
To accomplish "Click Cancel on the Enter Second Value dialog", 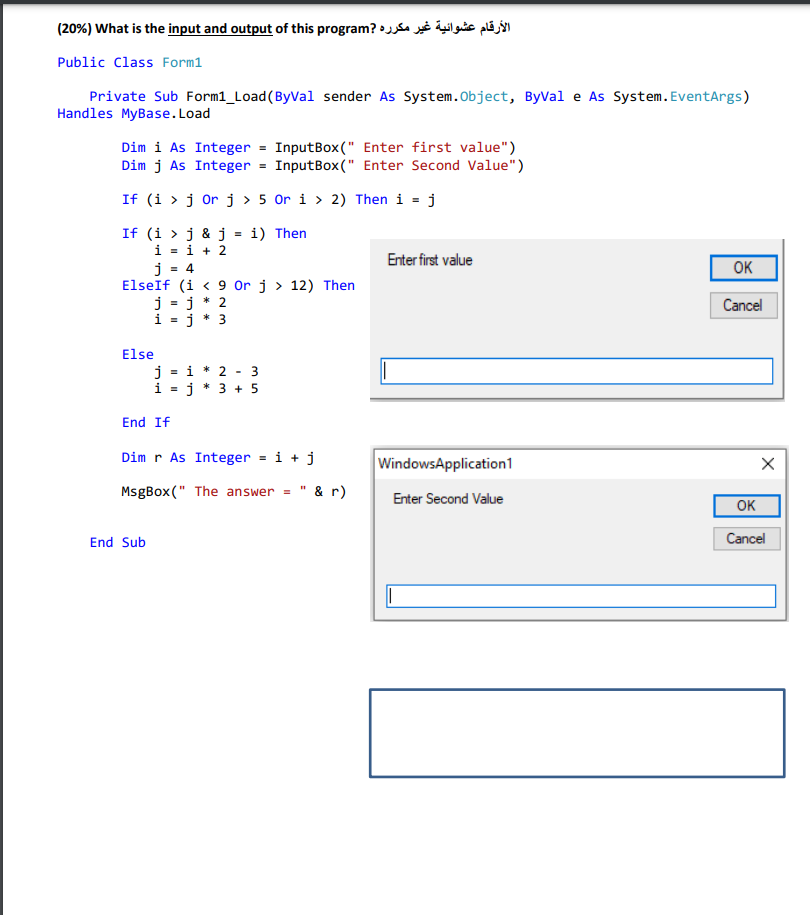I will tap(746, 538).
